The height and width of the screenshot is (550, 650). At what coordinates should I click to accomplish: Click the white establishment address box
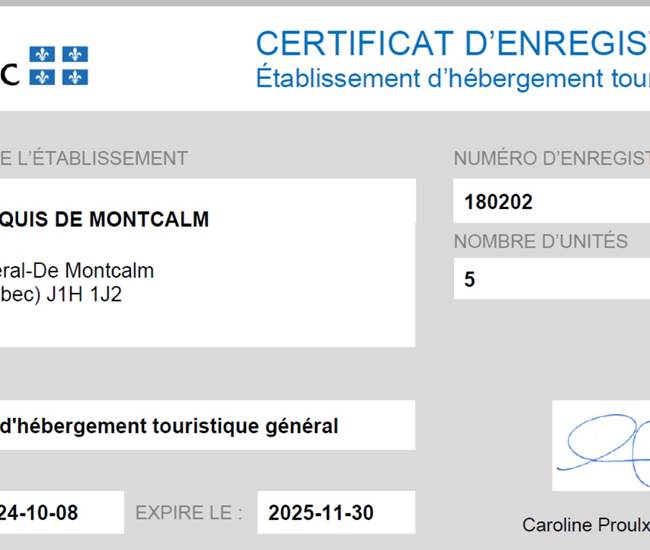(x=207, y=263)
